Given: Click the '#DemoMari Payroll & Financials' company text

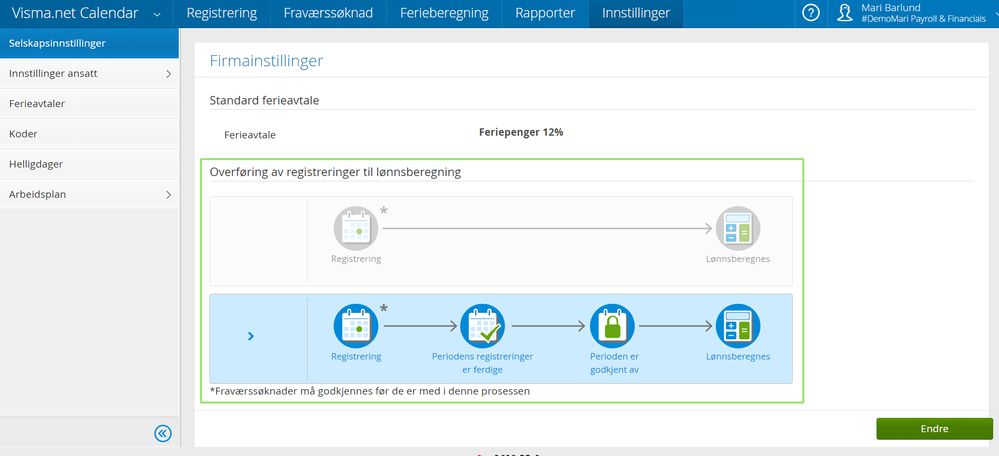Looking at the screenshot, I should tap(923, 20).
